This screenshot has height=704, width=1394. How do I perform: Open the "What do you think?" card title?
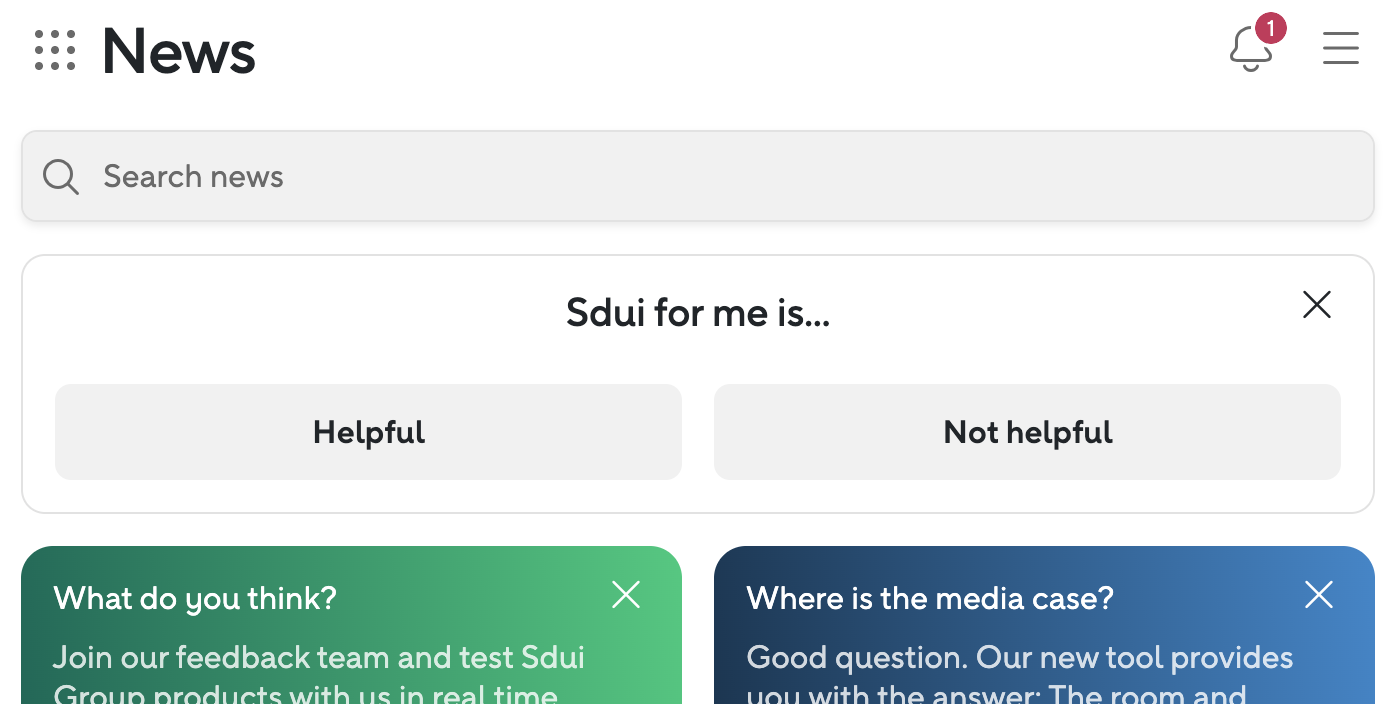coord(195,598)
